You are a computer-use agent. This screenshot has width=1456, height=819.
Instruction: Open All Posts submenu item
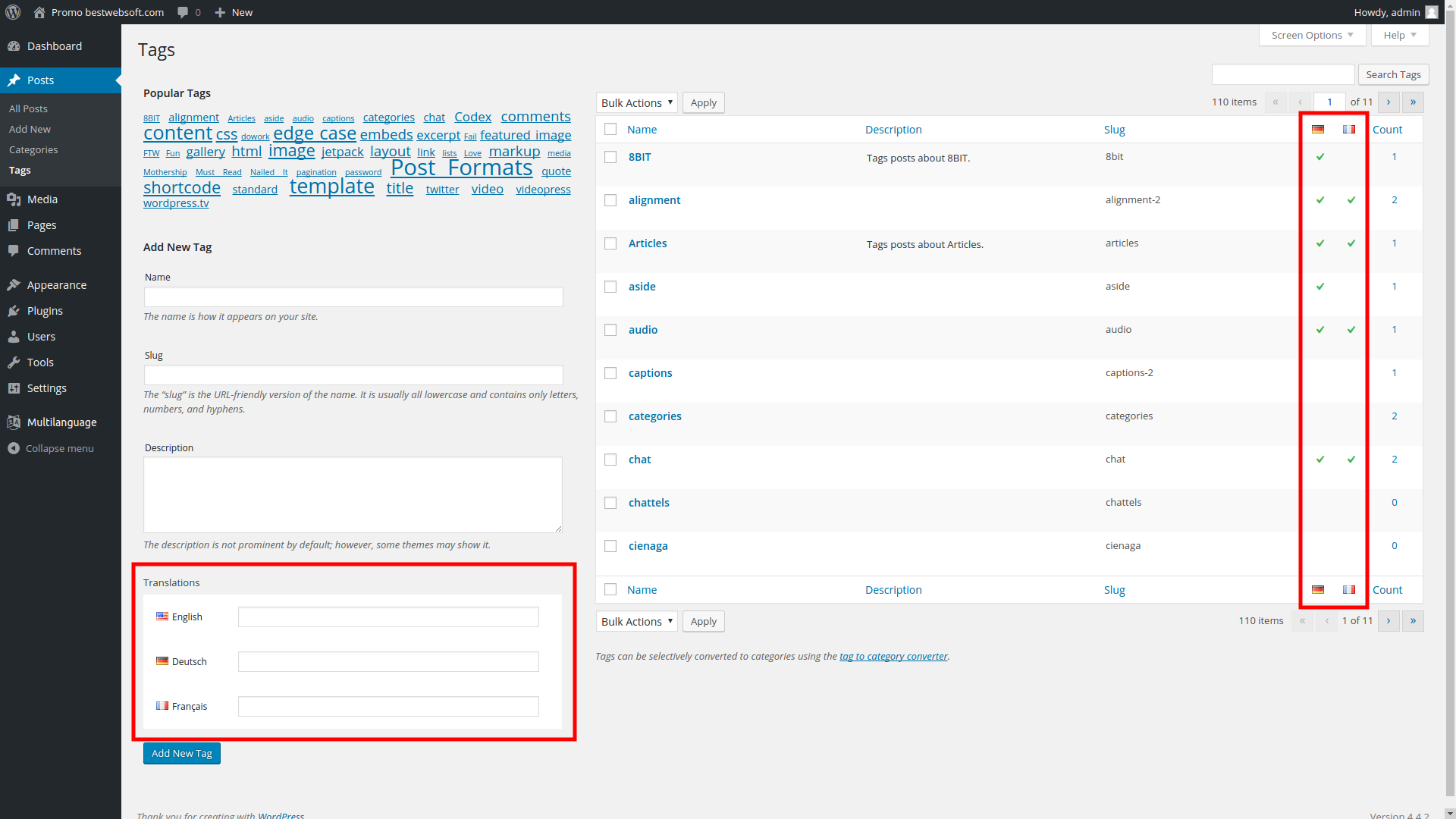(28, 109)
